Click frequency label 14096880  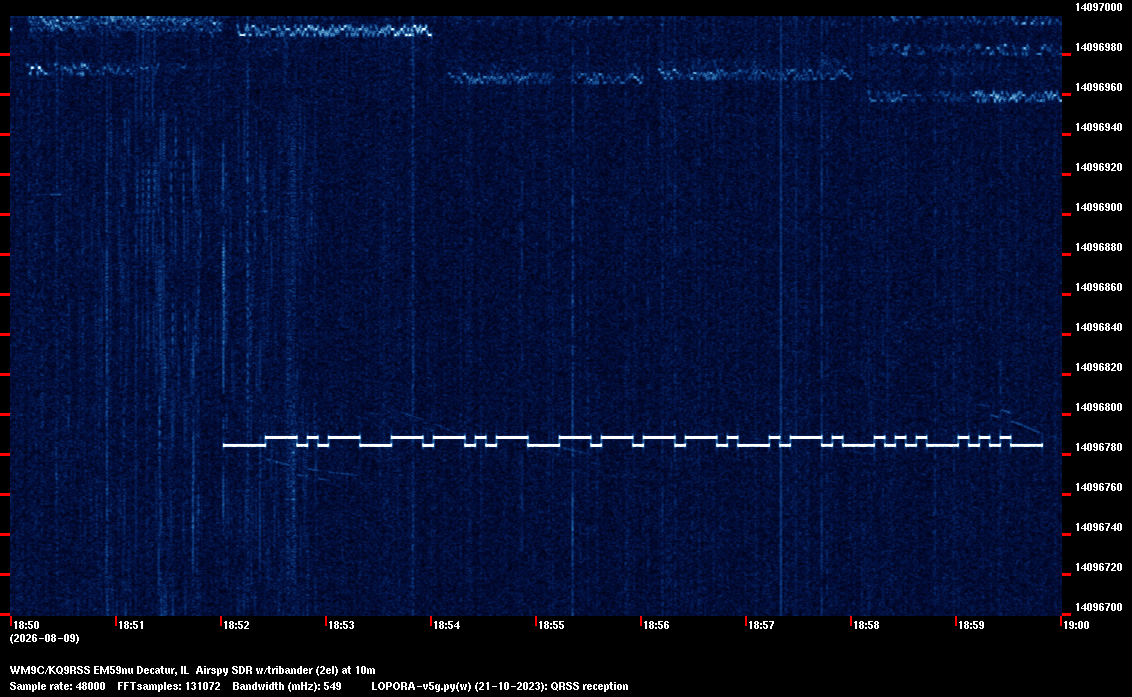pyautogui.click(x=1099, y=247)
